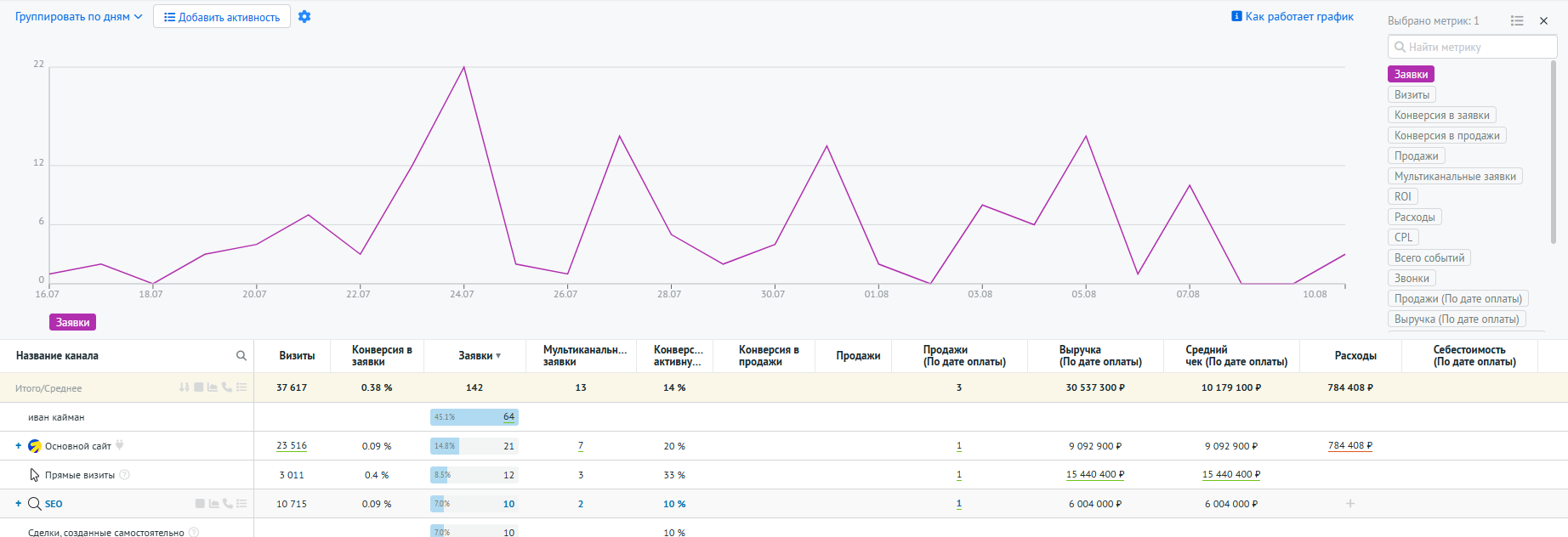Toggle the Расходы metric tag
Image resolution: width=1568 pixels, height=537 pixels.
point(1414,218)
